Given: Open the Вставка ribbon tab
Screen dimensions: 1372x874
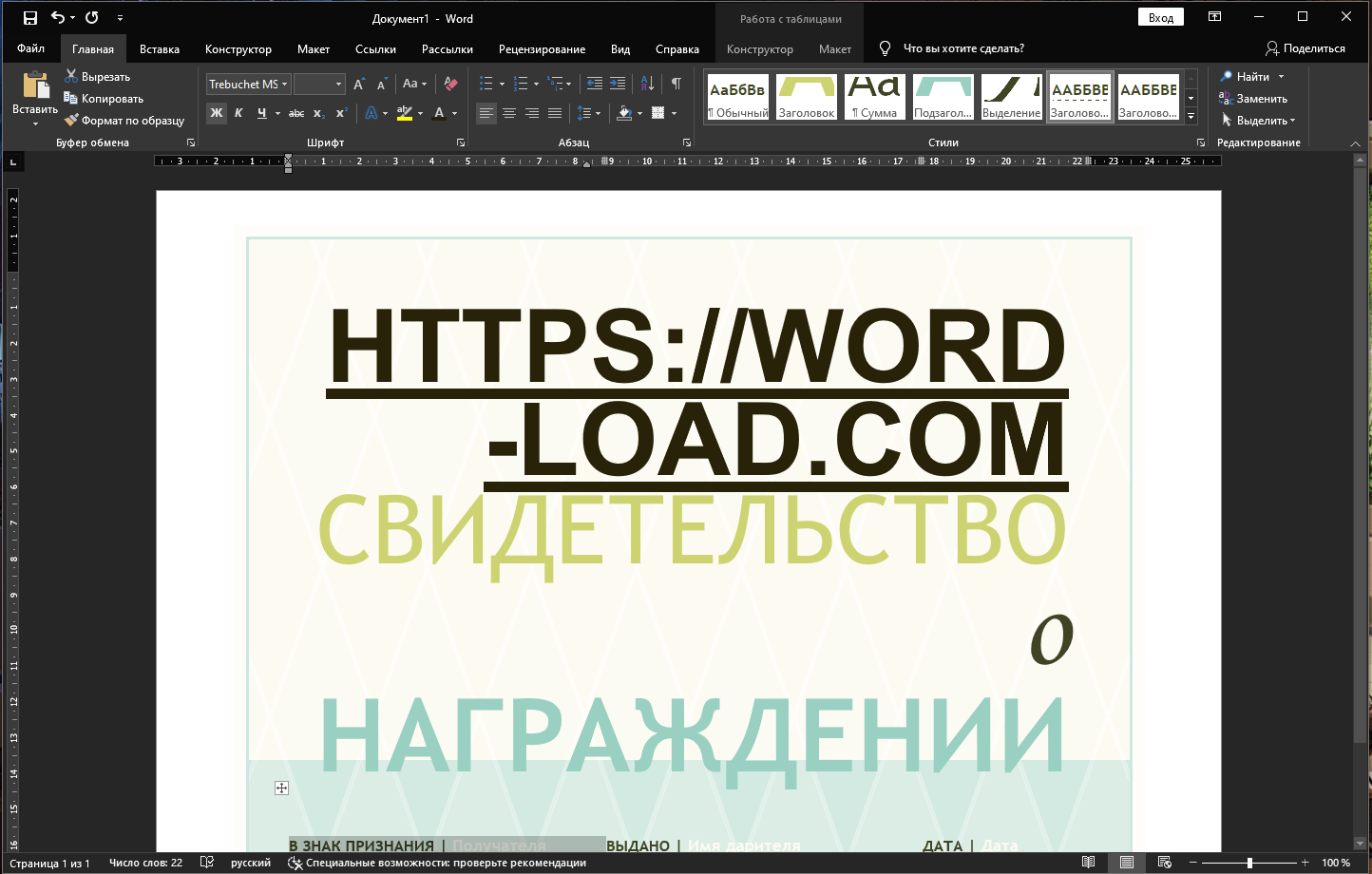Looking at the screenshot, I should [x=159, y=49].
